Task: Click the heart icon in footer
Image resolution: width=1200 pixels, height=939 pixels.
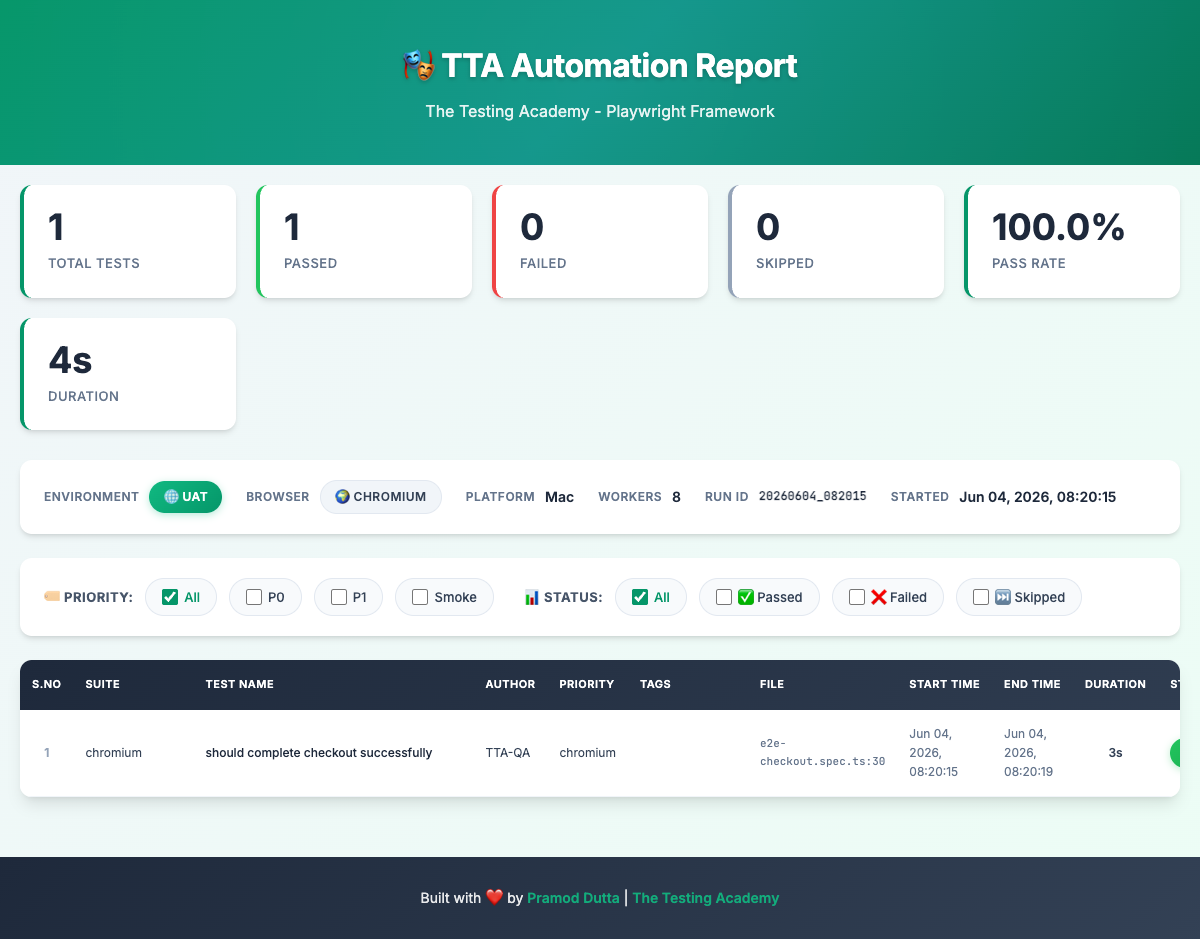Action: pos(494,898)
